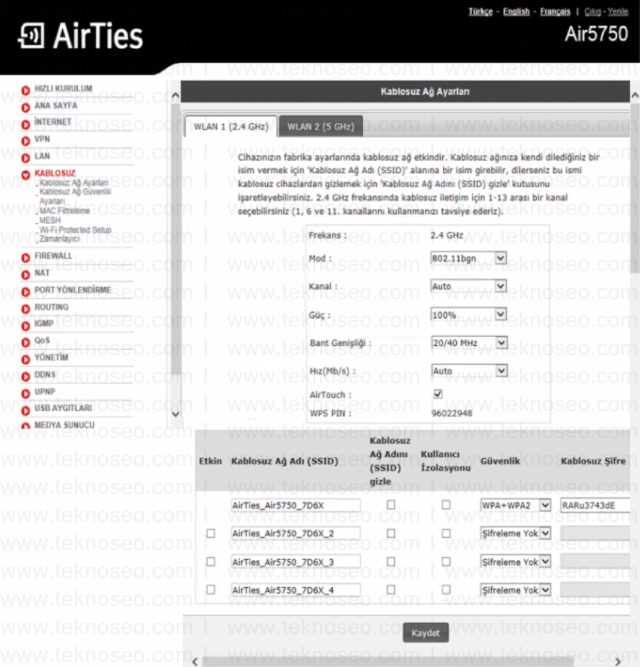
Task: Check hide SSID for AirTies_Air5750_7D6X
Action: point(391,505)
